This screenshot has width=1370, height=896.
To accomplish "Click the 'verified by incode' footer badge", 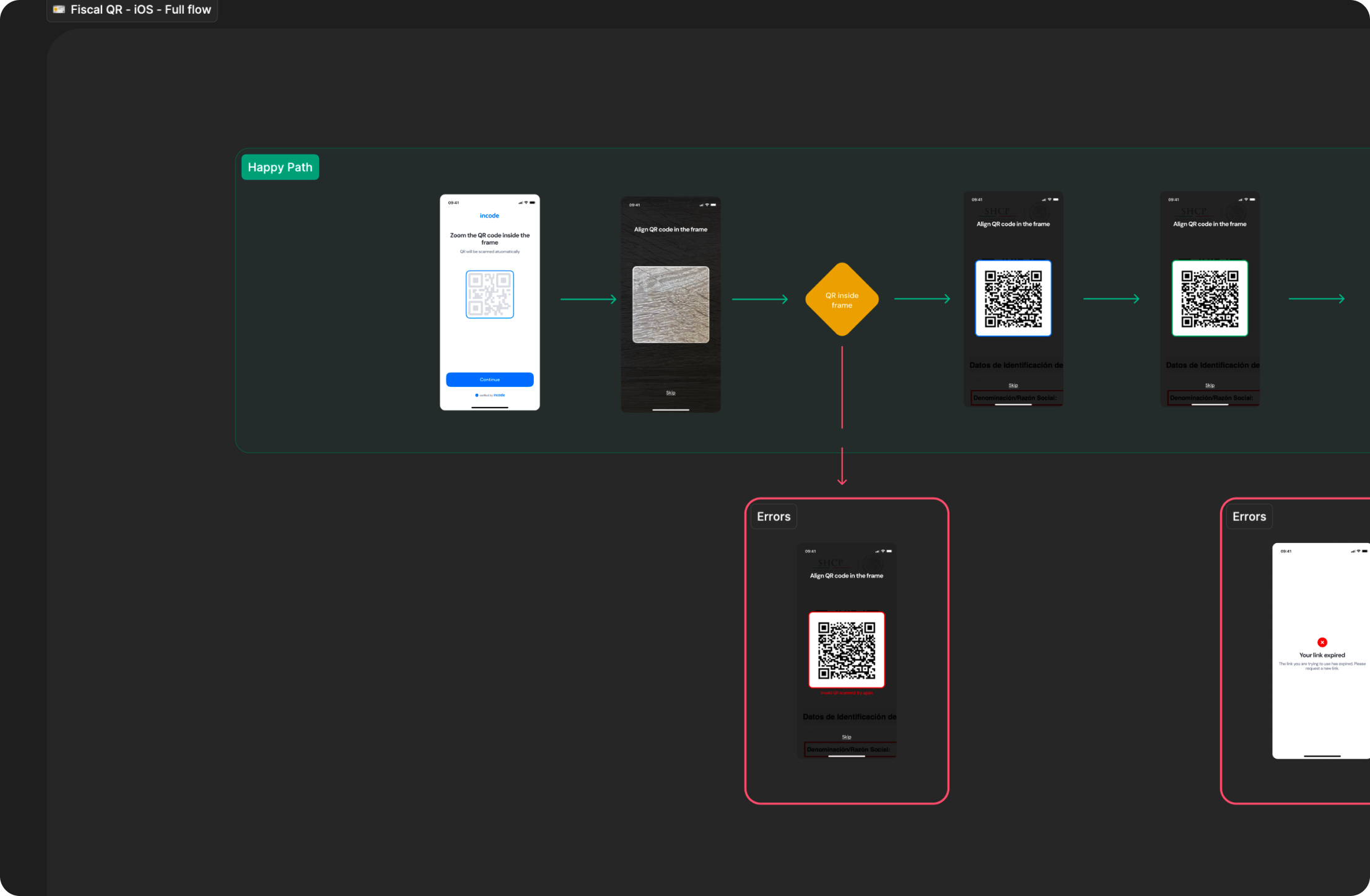I will [x=490, y=395].
